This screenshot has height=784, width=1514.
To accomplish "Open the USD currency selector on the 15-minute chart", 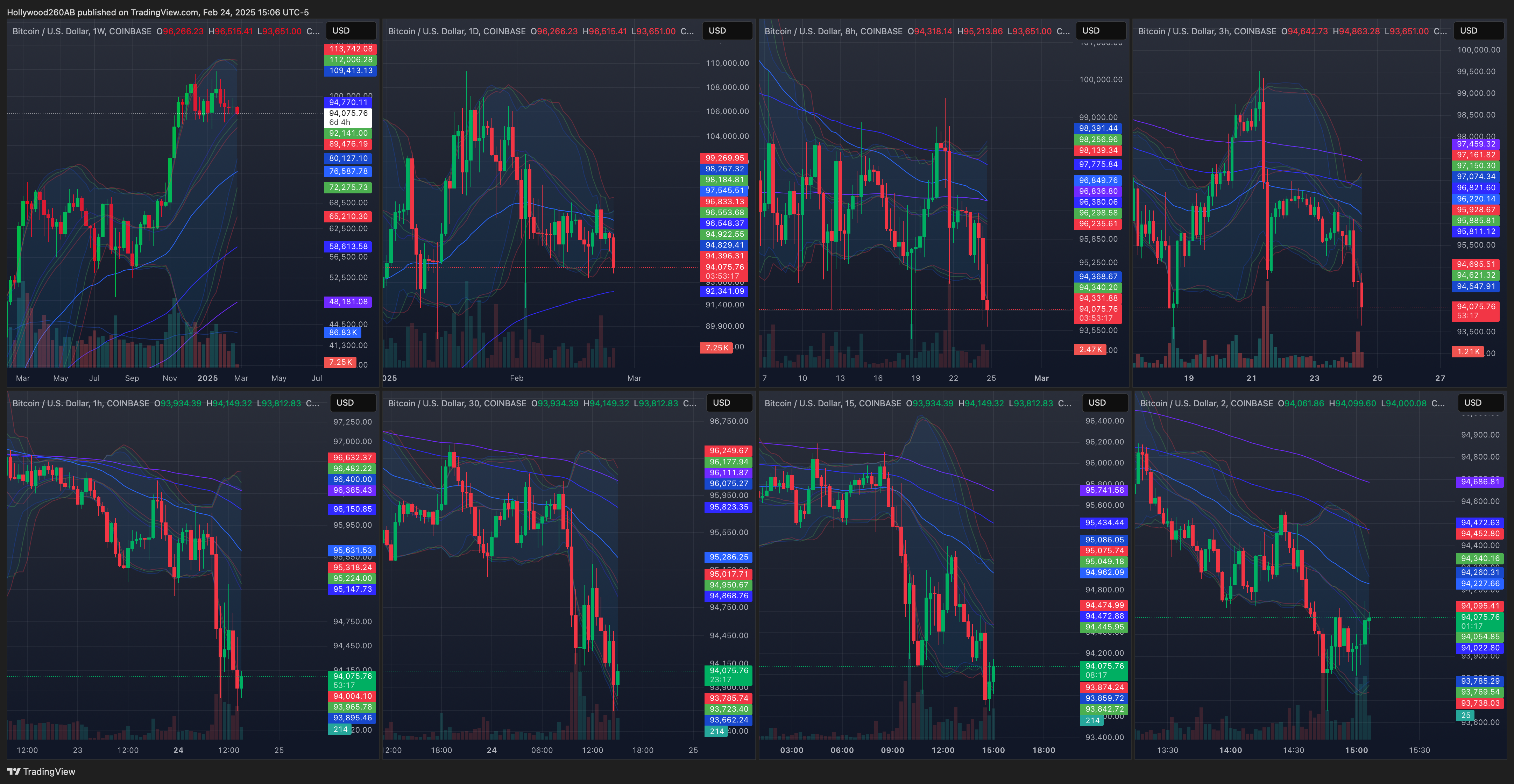I will coord(1105,402).
